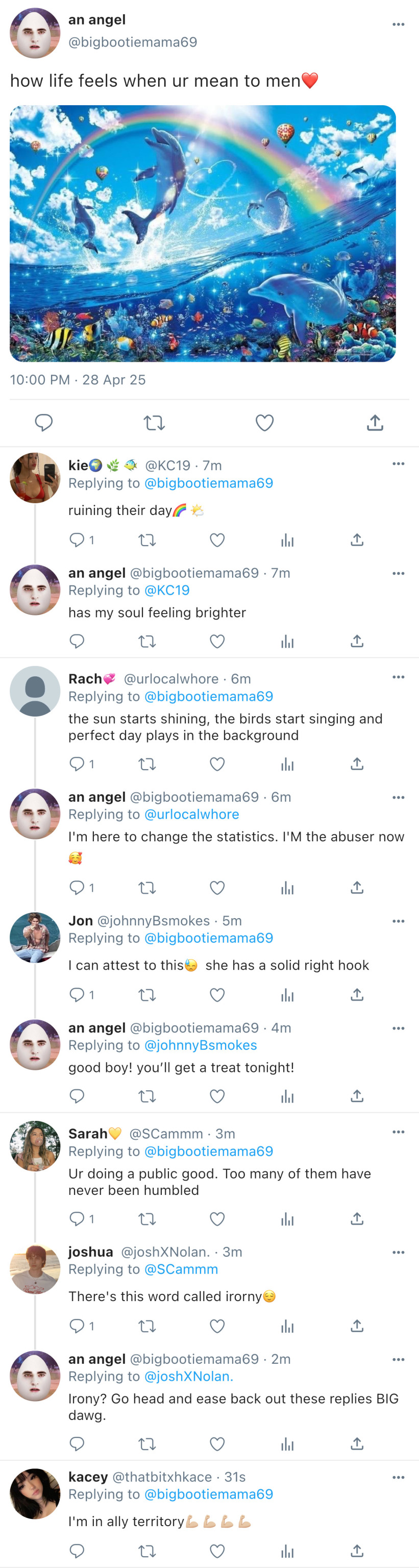Screen dimensions: 419x1568
Task: Reply to the main tweet with comment icon
Action: pyautogui.click(x=44, y=423)
